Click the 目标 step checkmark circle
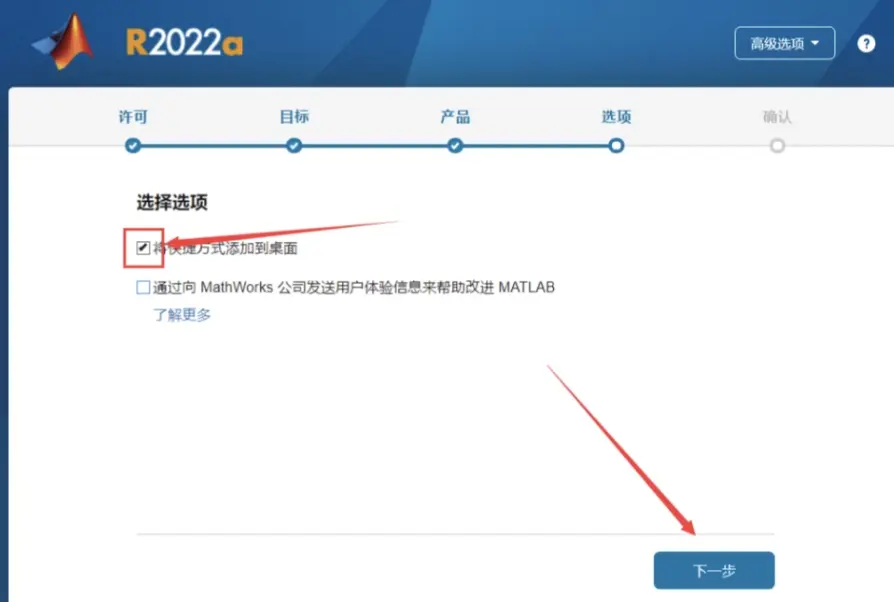 coord(294,146)
